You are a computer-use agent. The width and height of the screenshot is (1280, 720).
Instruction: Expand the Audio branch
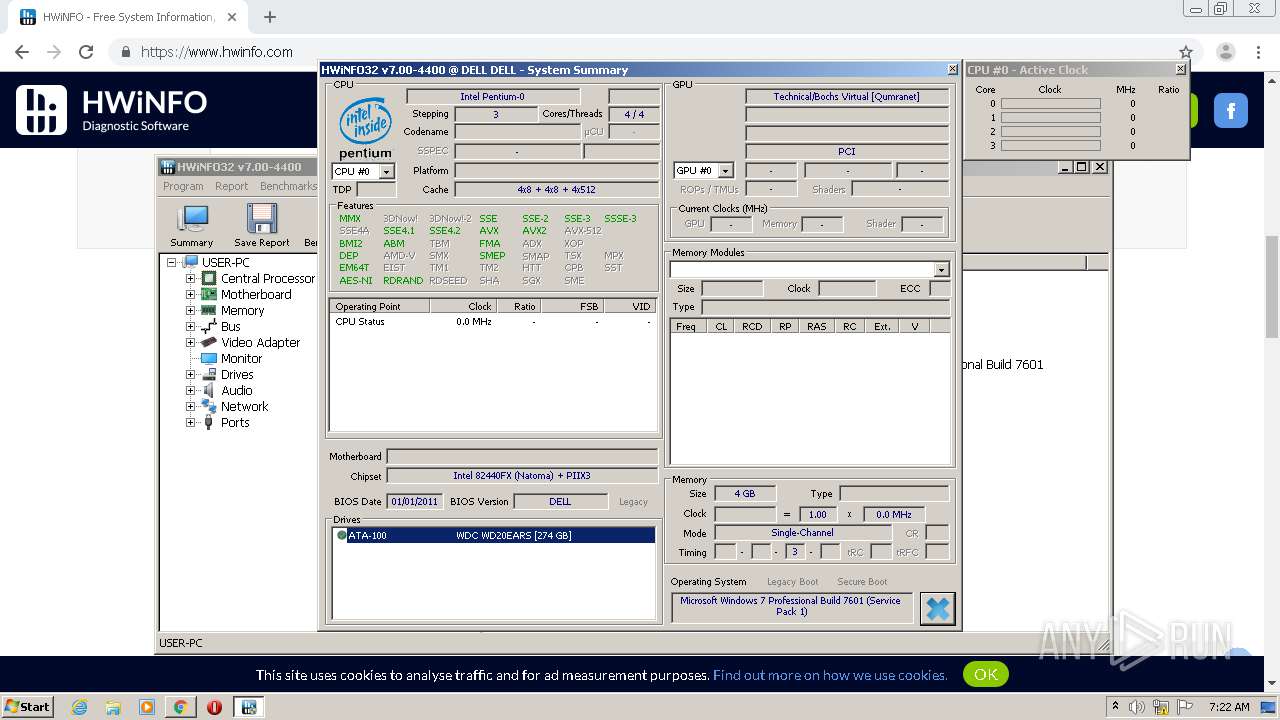[190, 390]
